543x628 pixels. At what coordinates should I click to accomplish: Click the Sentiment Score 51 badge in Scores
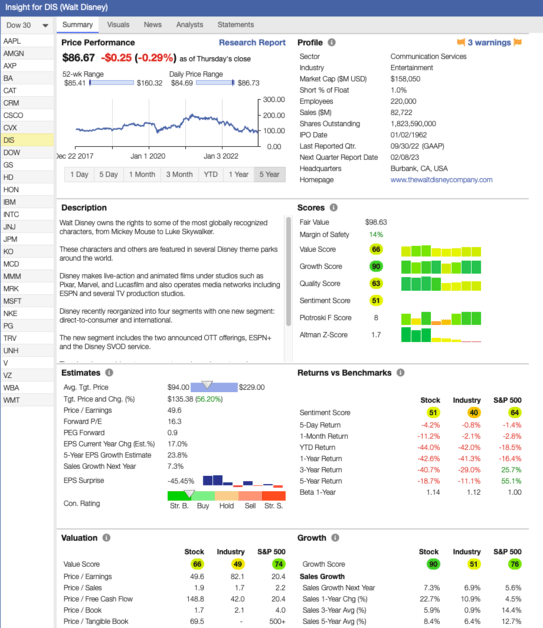376,300
